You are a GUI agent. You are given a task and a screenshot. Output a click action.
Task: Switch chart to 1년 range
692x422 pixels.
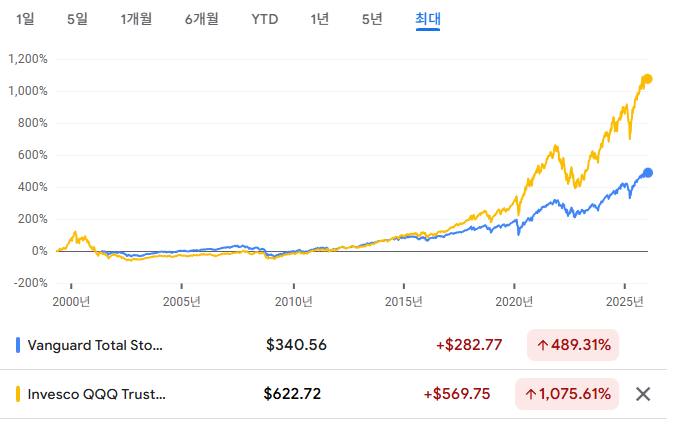320,19
